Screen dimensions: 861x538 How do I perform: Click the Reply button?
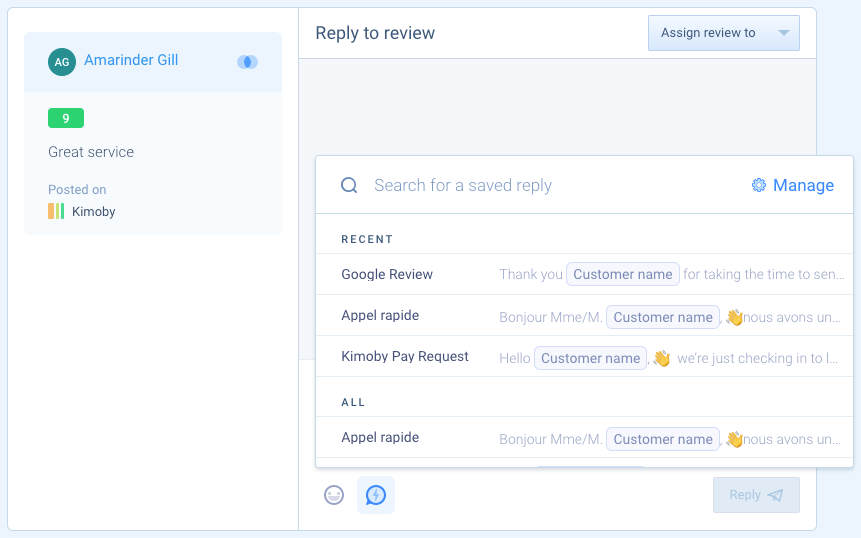(x=756, y=495)
